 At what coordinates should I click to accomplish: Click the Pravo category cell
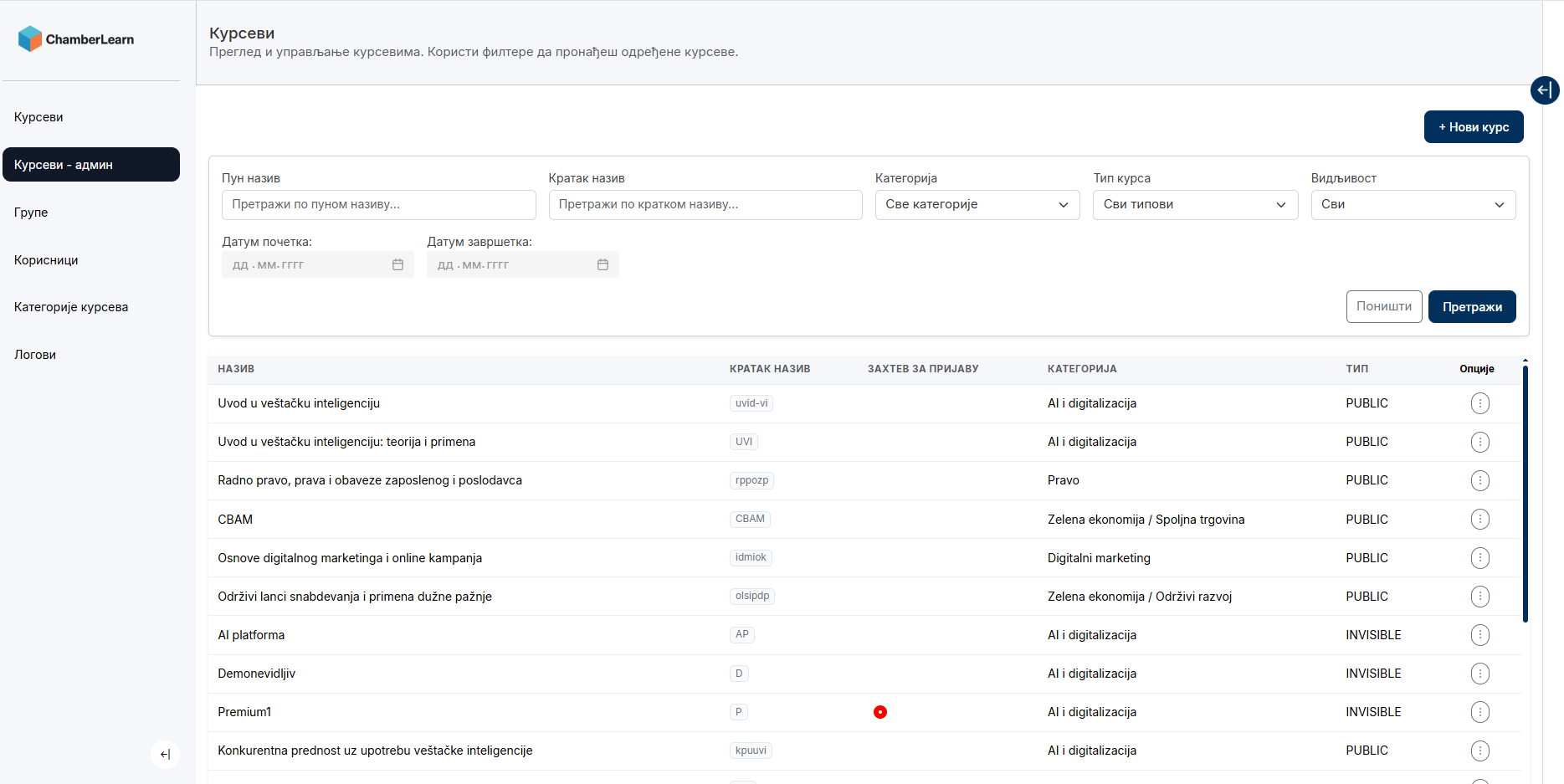coord(1064,480)
